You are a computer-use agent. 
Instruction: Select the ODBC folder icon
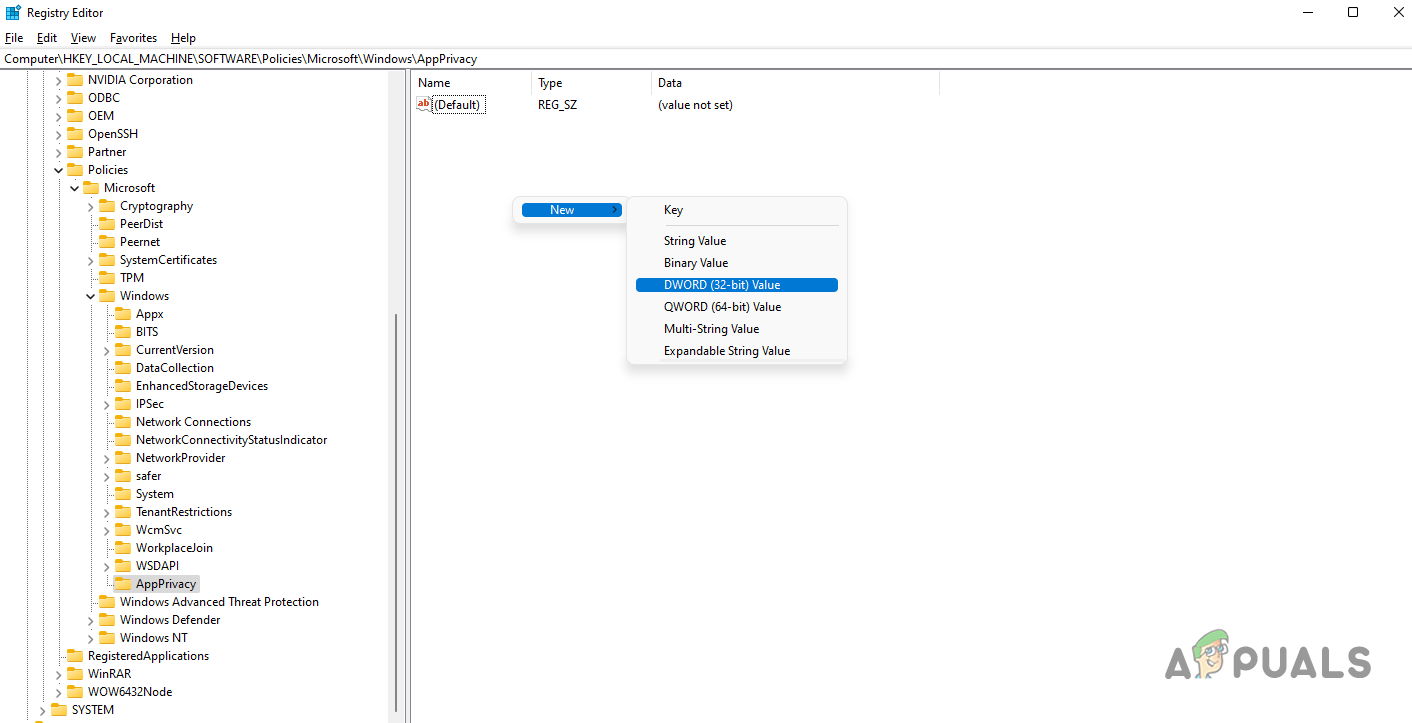click(75, 98)
